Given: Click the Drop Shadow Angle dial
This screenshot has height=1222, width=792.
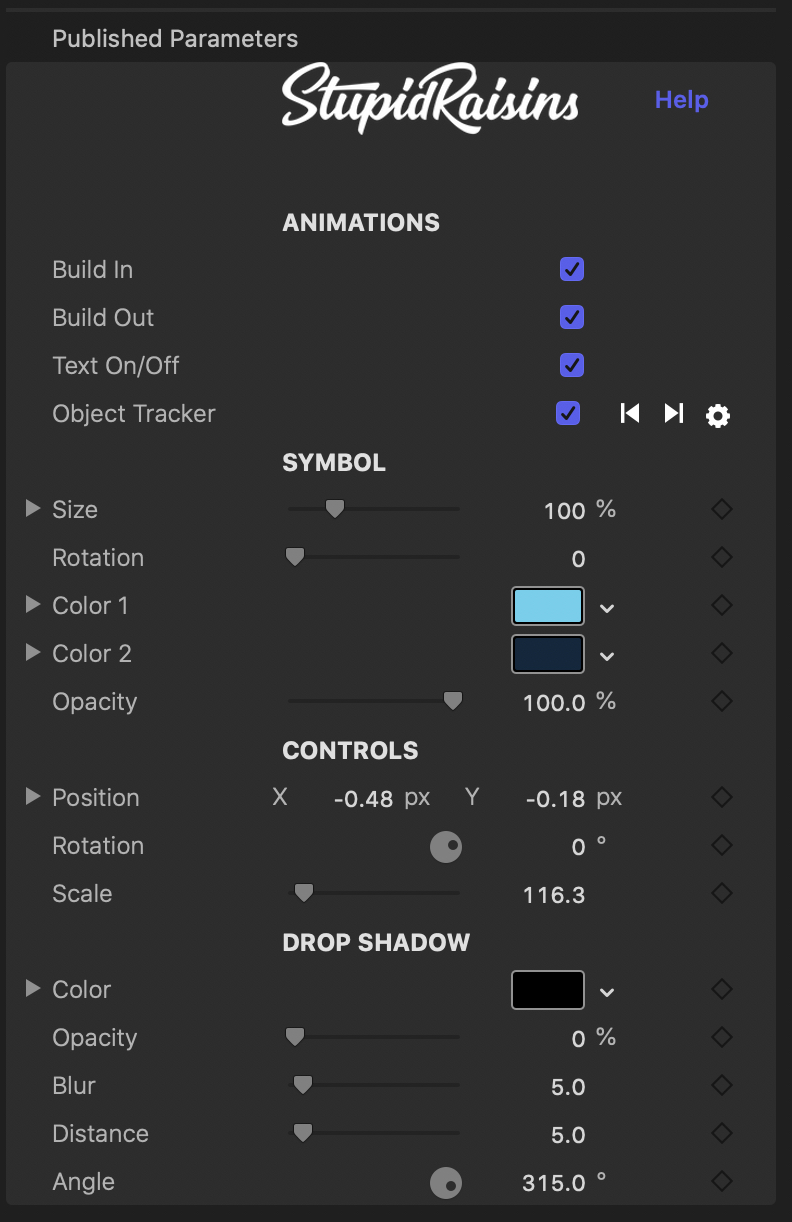Looking at the screenshot, I should (446, 1183).
